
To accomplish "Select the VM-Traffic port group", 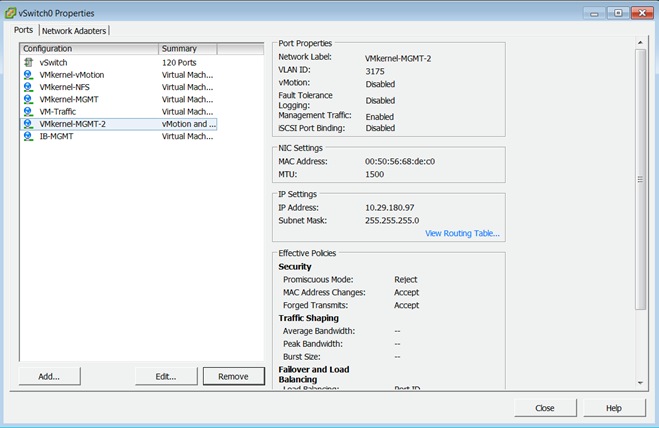I will click(119, 111).
